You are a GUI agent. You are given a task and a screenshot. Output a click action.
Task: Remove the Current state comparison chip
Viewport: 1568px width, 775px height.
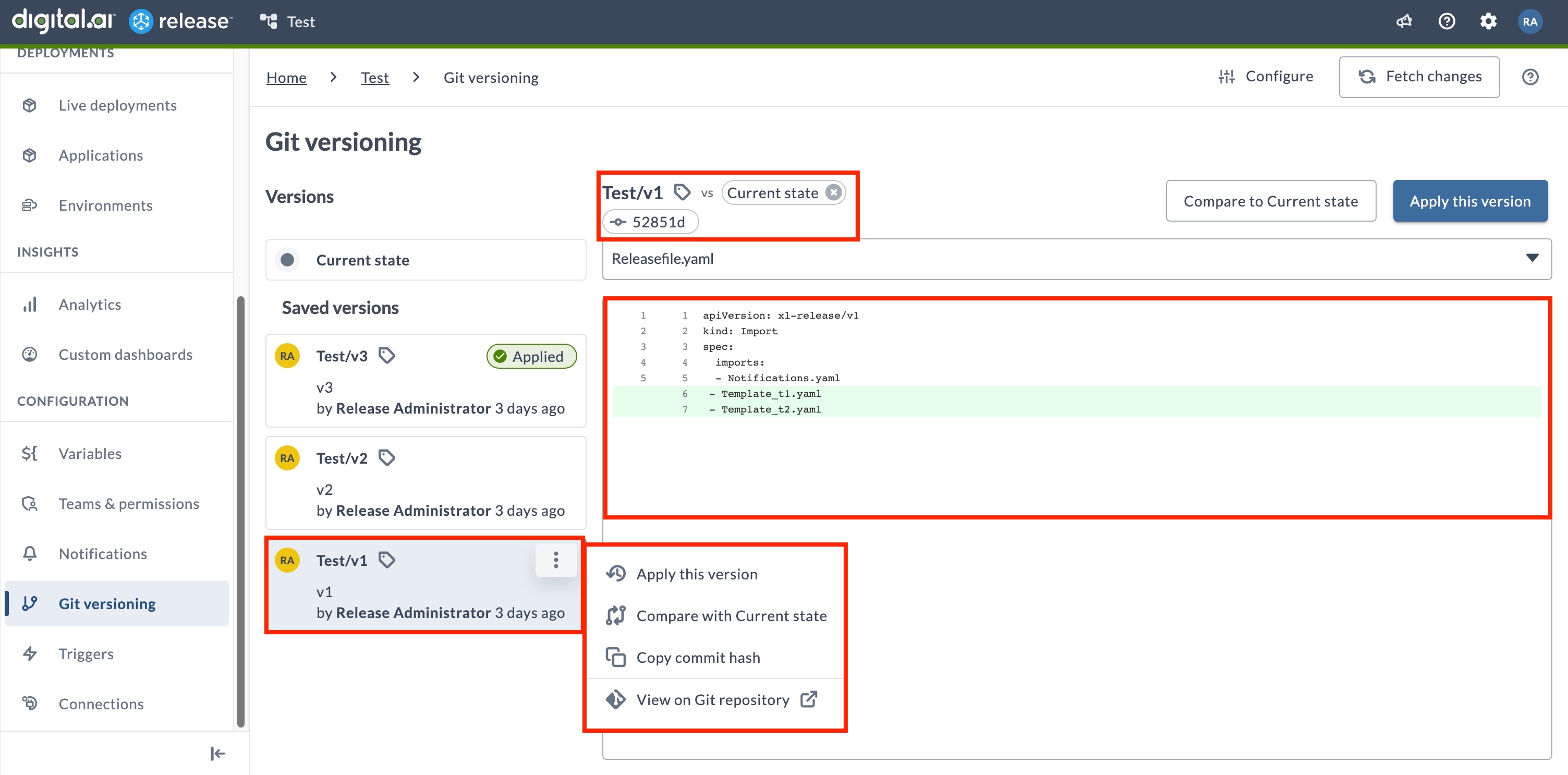point(833,192)
